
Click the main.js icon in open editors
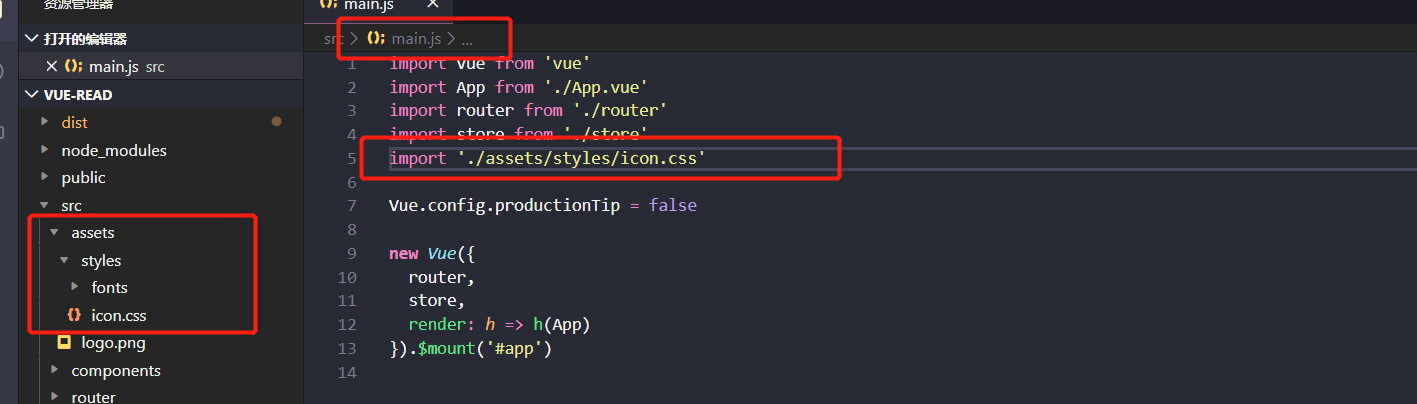tap(74, 67)
